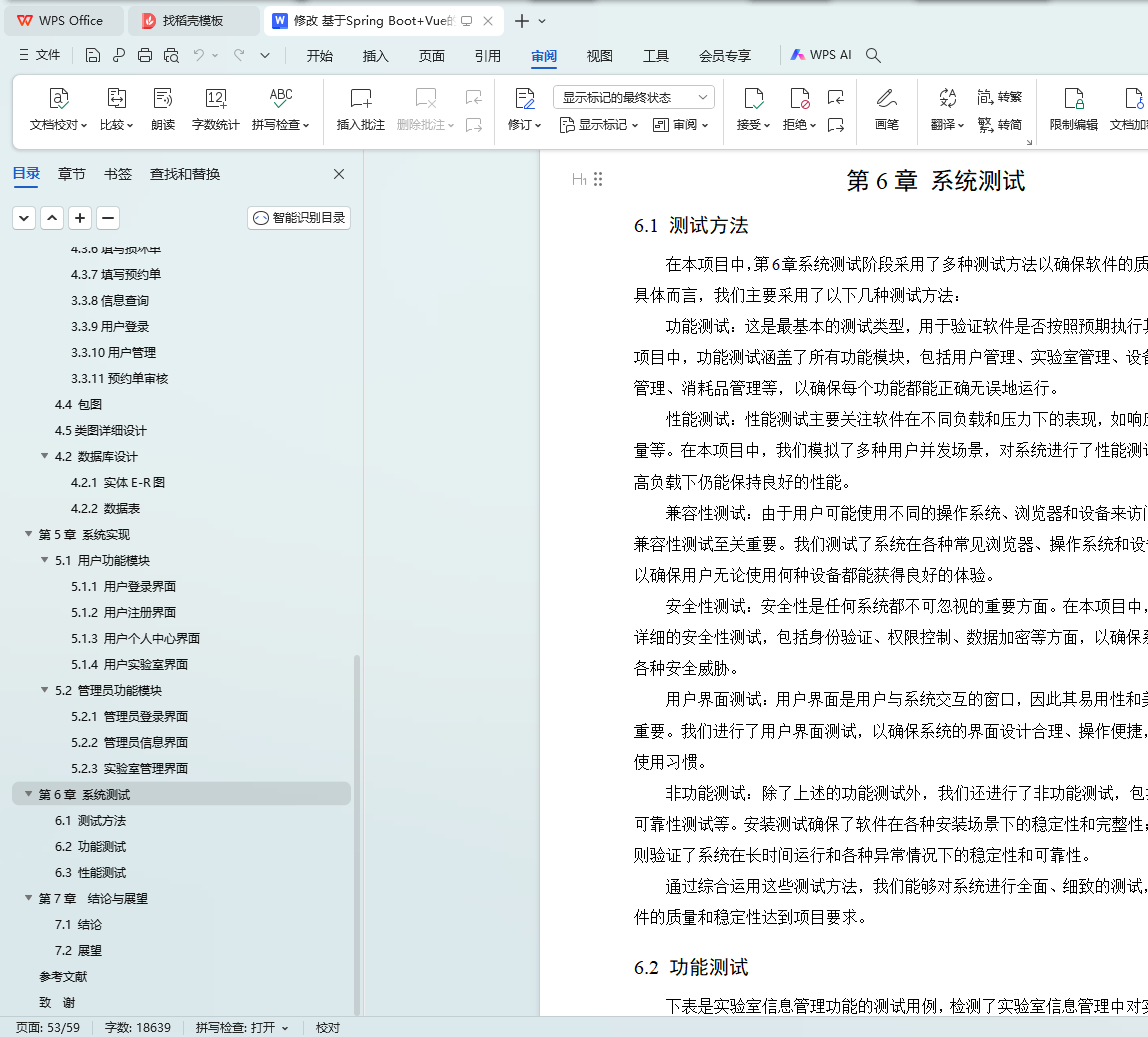Open the quick access toolbar customize arrow
1148x1037 pixels.
pyautogui.click(x=265, y=55)
